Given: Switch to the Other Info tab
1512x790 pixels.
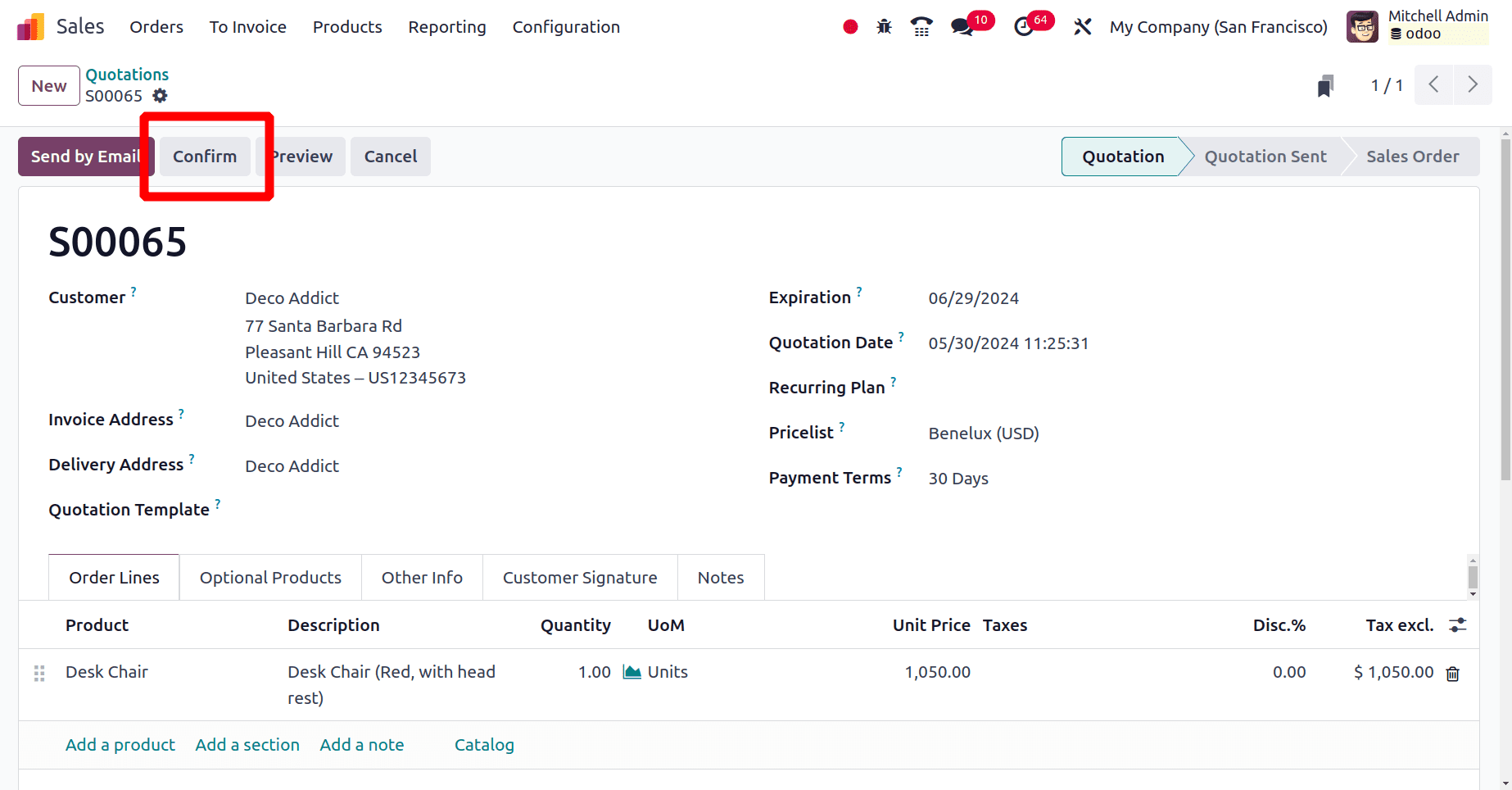Looking at the screenshot, I should (x=422, y=578).
